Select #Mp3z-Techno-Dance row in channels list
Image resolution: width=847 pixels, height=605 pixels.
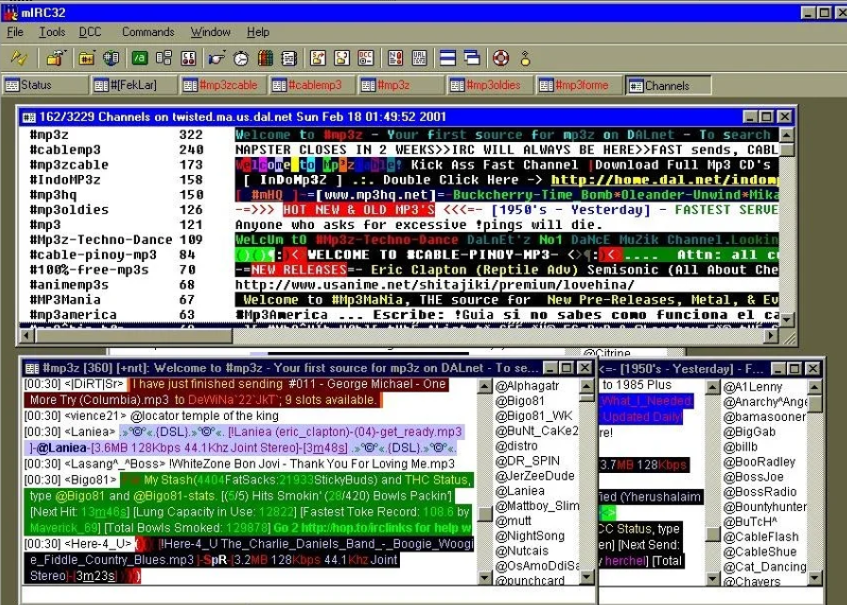coord(399,239)
